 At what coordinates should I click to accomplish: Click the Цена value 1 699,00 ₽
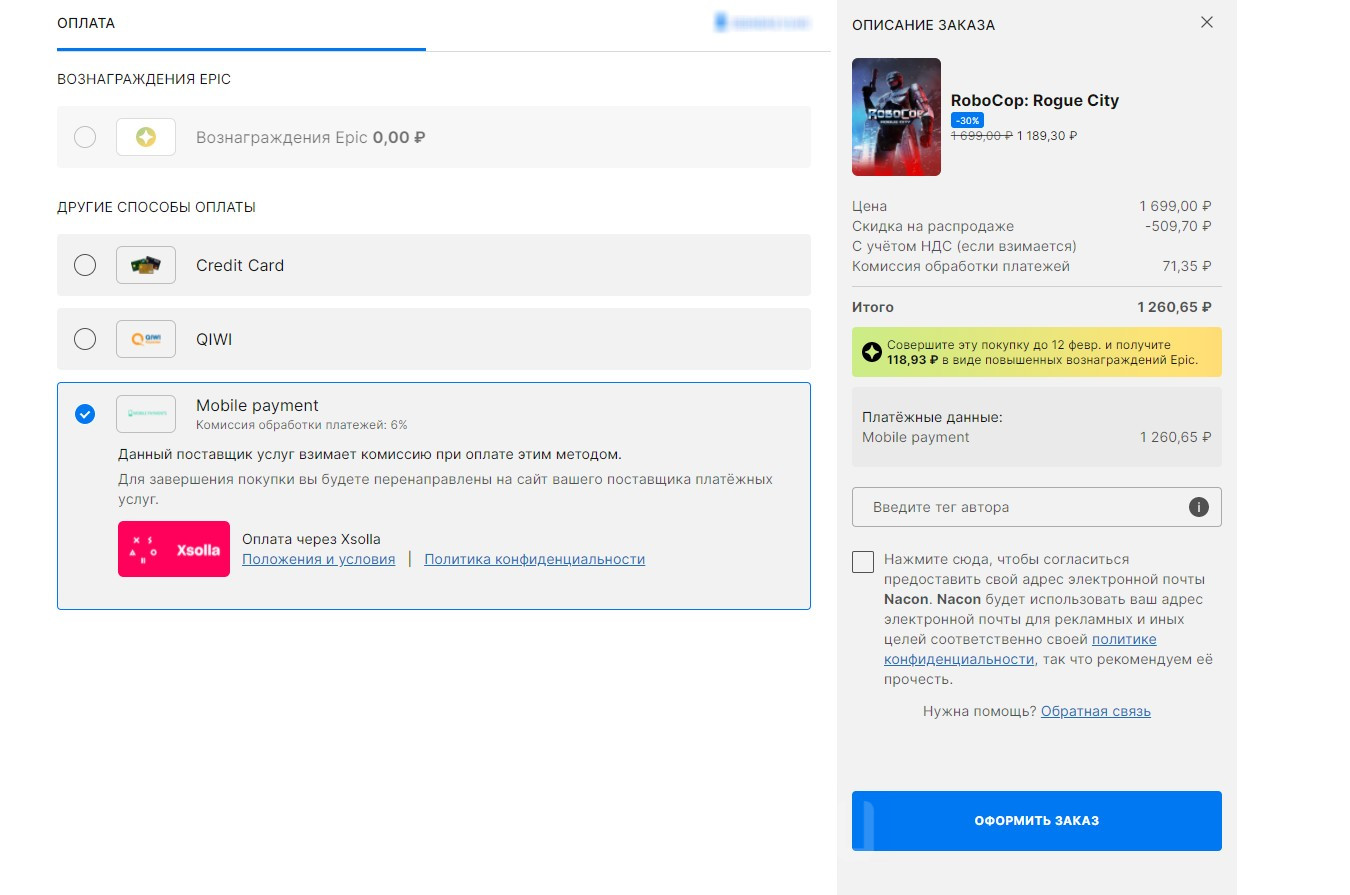[x=1175, y=206]
